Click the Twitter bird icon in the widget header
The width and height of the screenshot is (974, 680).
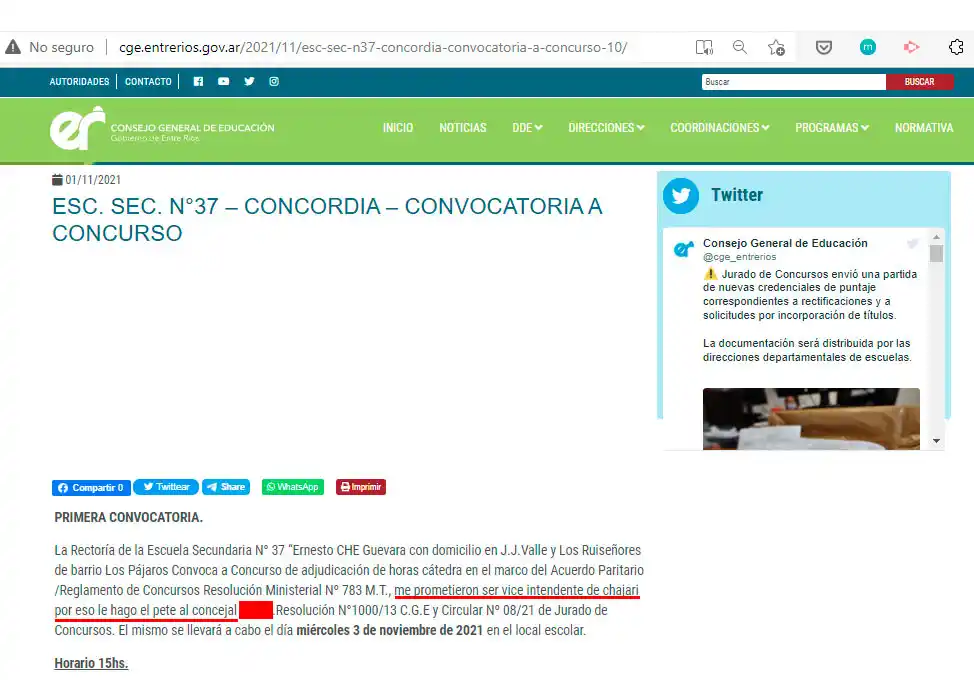tap(680, 196)
